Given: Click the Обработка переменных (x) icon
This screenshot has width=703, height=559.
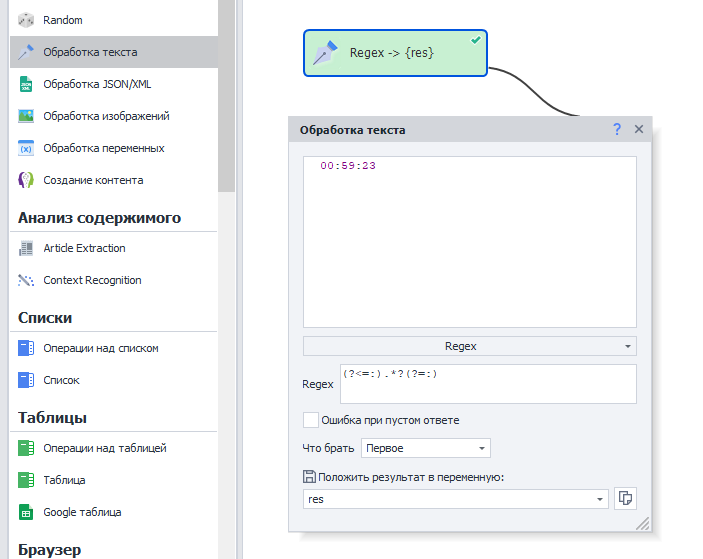Looking at the screenshot, I should [26, 148].
